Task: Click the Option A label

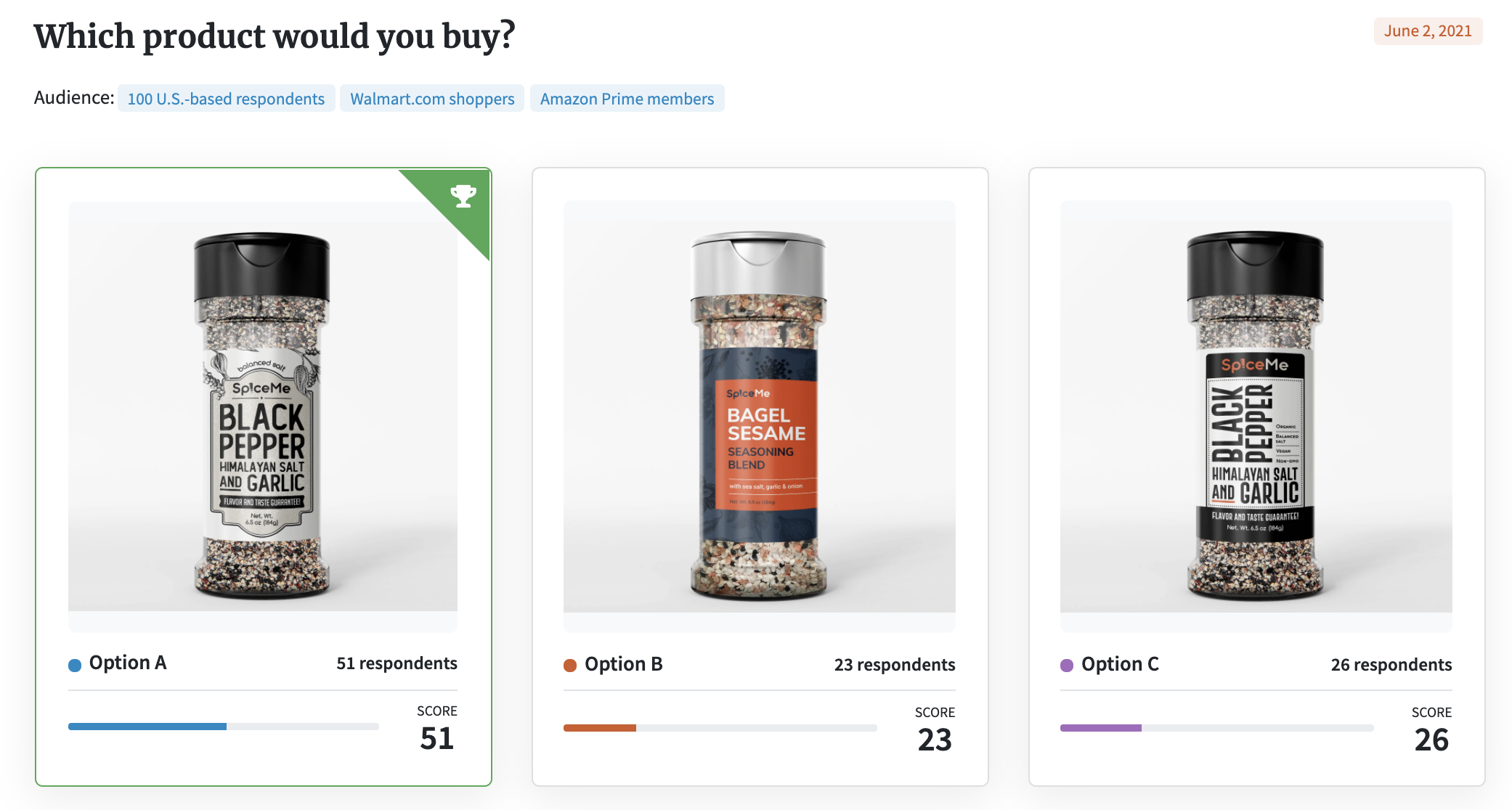Action: (x=128, y=663)
